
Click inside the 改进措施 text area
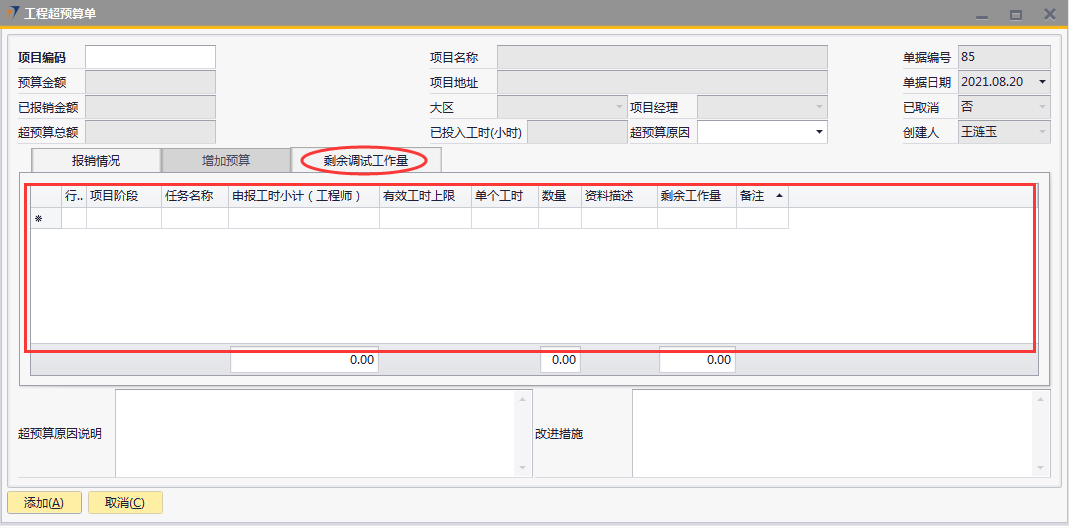pos(832,433)
